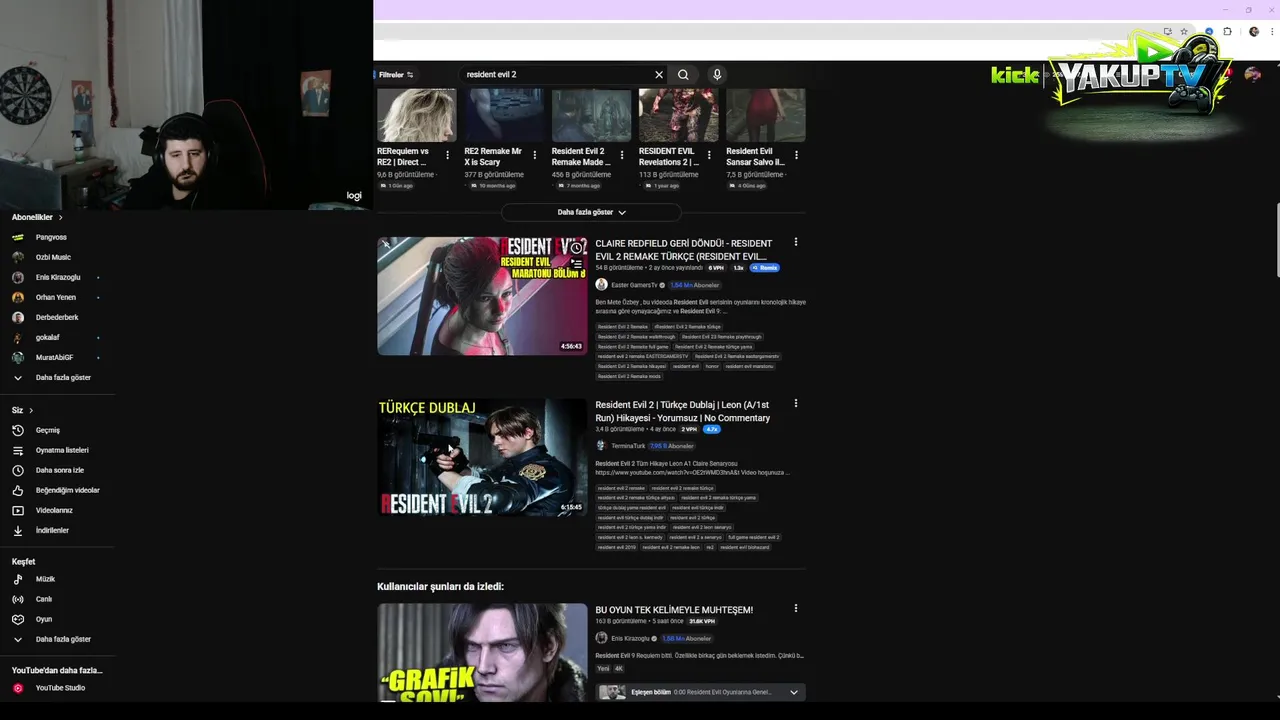Click tag "Resident Evil 2 Remake mods"

coord(629,376)
